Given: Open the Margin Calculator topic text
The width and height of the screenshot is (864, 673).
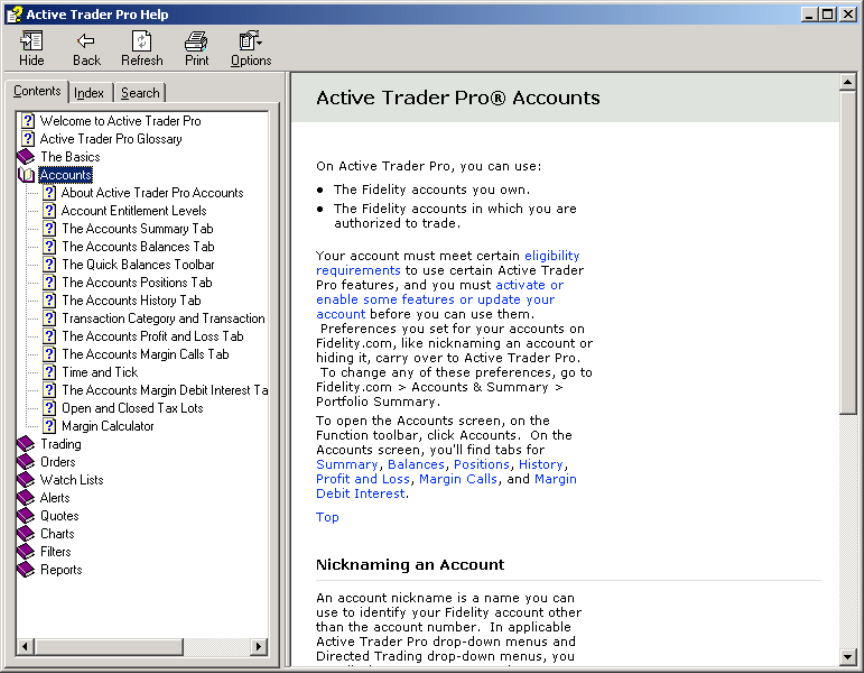Looking at the screenshot, I should click(x=108, y=426).
